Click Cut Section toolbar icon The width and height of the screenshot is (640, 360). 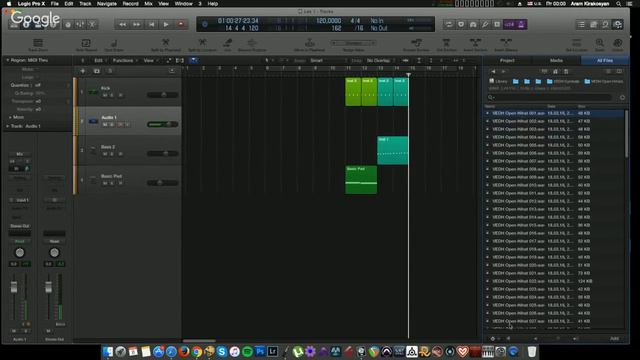coord(446,44)
